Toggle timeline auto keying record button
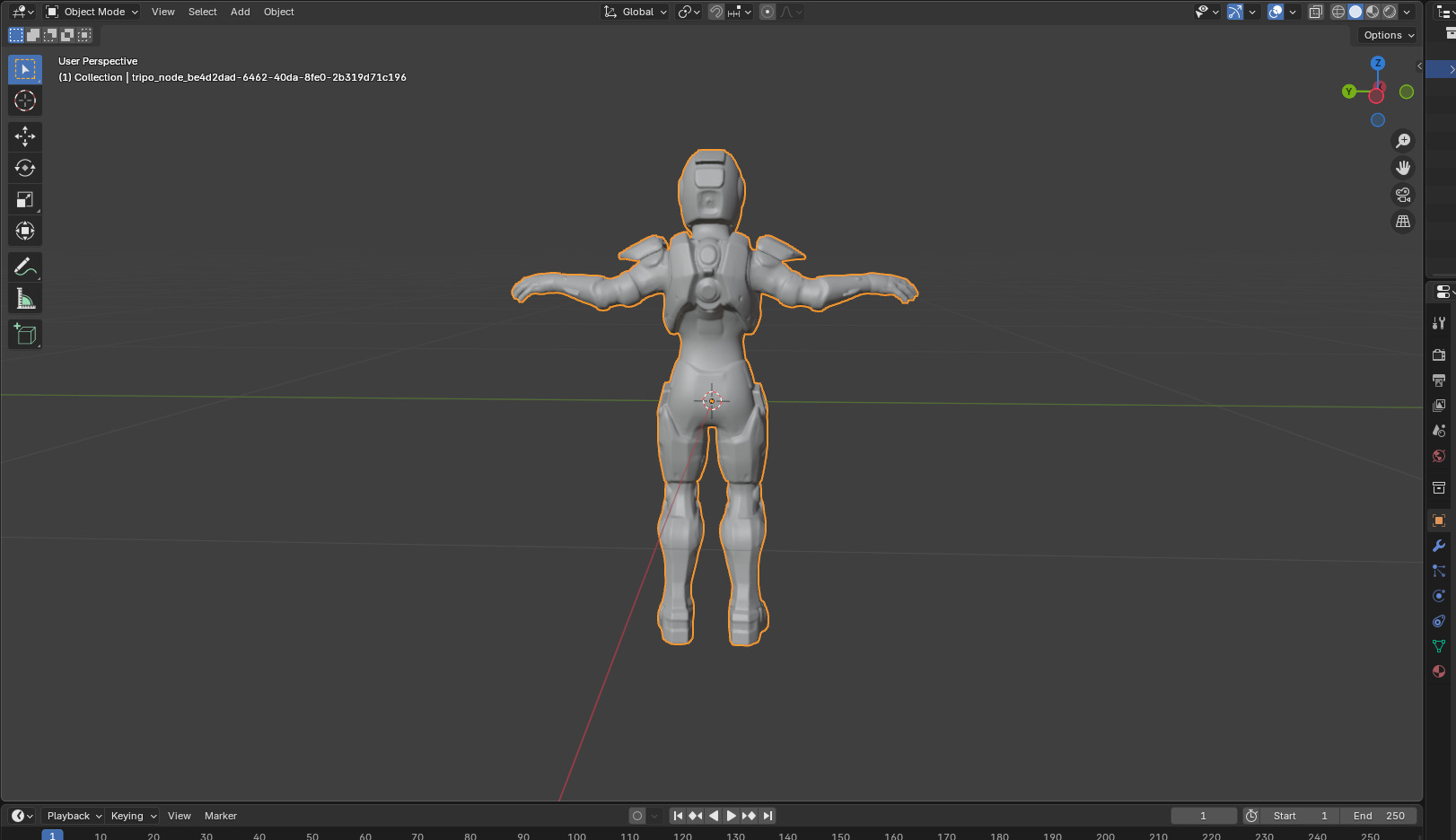1456x840 pixels. click(x=637, y=816)
